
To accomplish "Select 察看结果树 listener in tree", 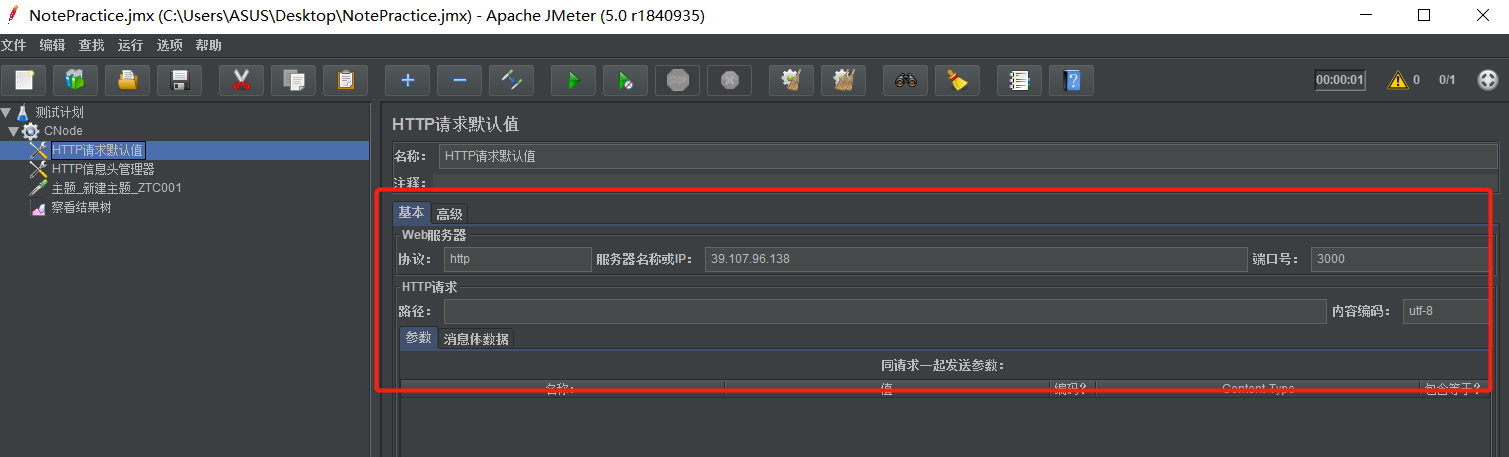I will click(81, 208).
